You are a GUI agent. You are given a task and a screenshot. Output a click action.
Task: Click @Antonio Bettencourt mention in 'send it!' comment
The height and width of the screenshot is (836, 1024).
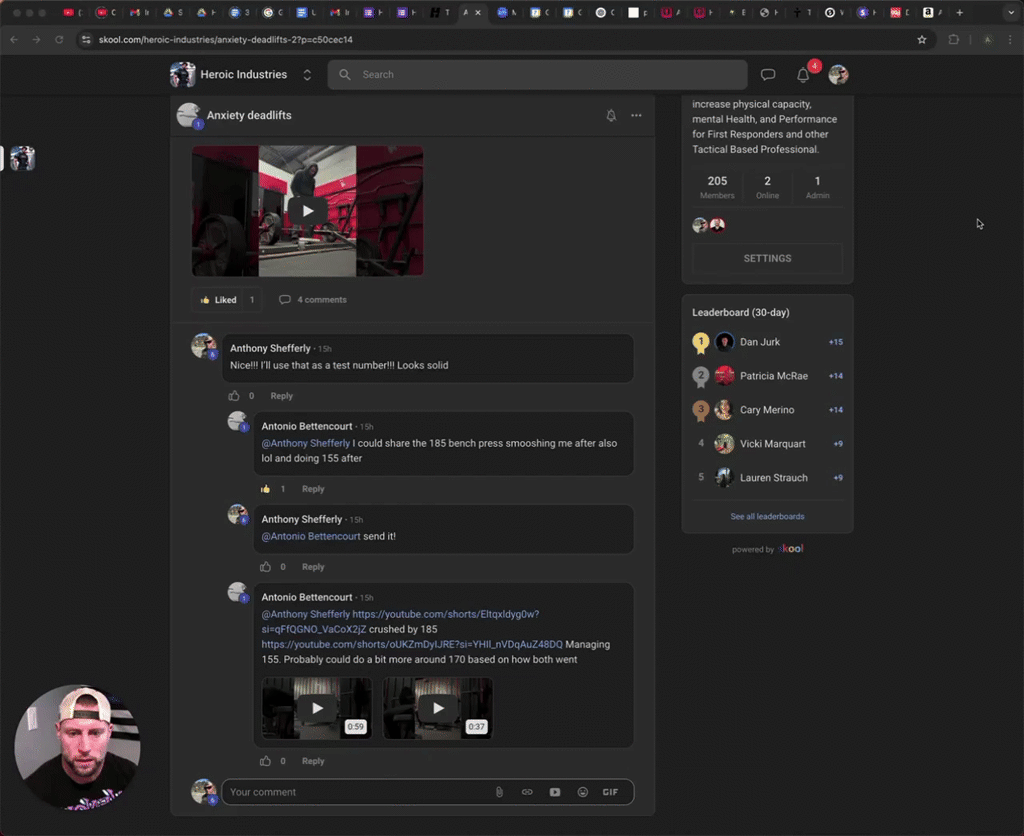click(x=311, y=536)
